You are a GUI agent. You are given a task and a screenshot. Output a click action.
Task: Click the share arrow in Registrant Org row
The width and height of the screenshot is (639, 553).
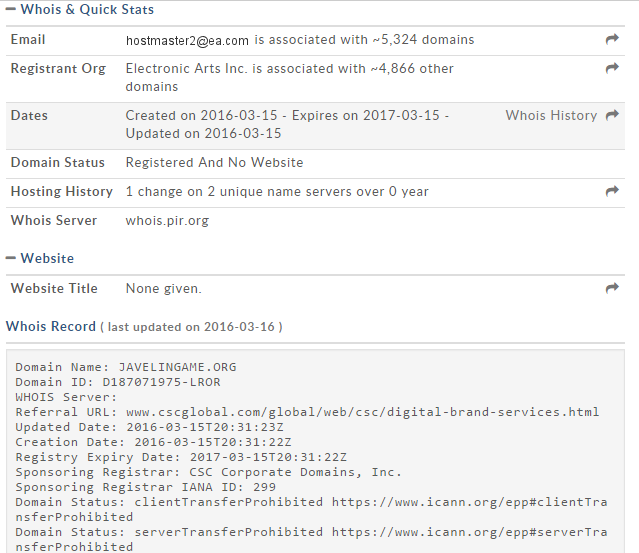612,68
